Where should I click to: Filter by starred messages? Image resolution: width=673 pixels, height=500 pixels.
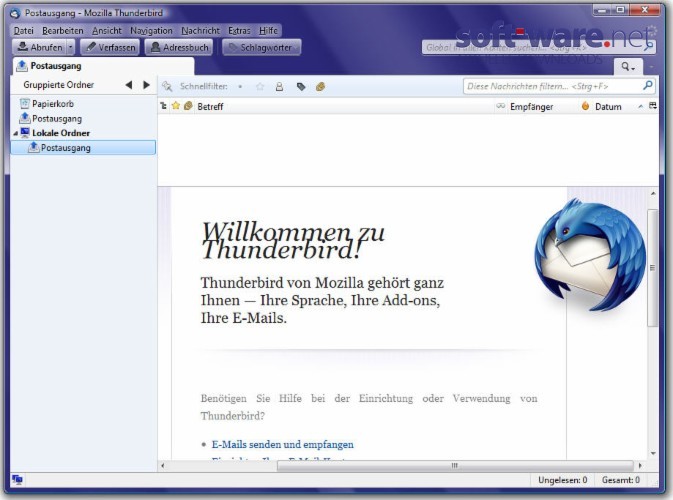click(260, 87)
